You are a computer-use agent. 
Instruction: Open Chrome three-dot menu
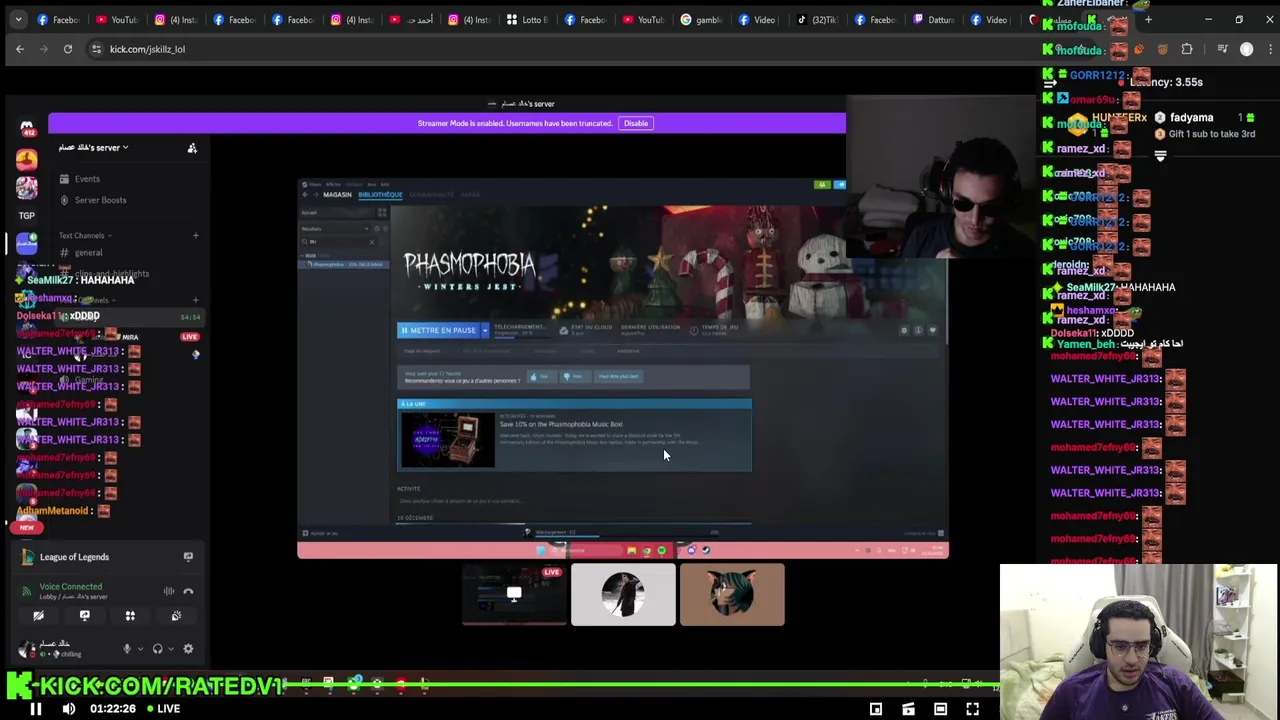(1269, 49)
